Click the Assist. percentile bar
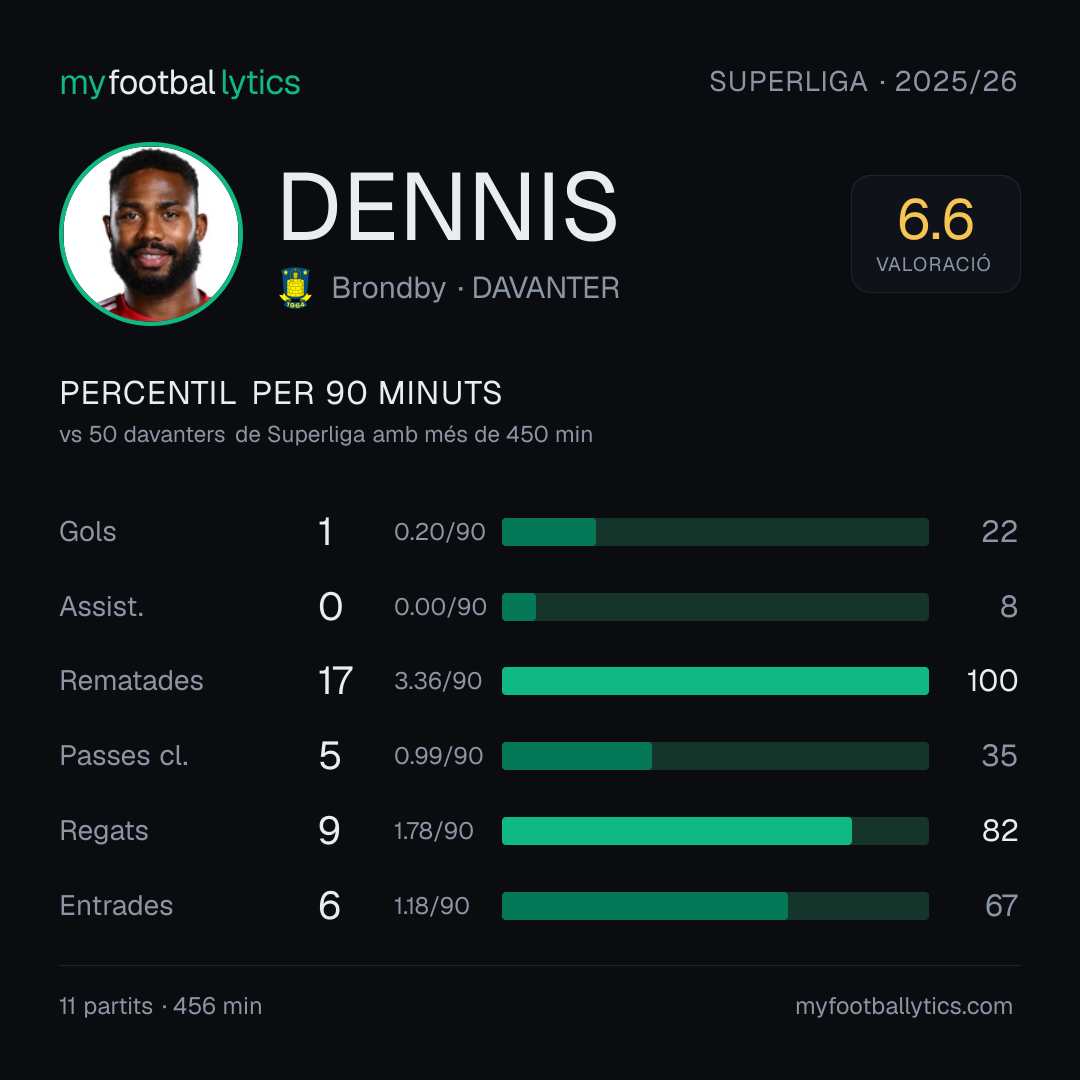1080x1080 pixels. [x=715, y=607]
